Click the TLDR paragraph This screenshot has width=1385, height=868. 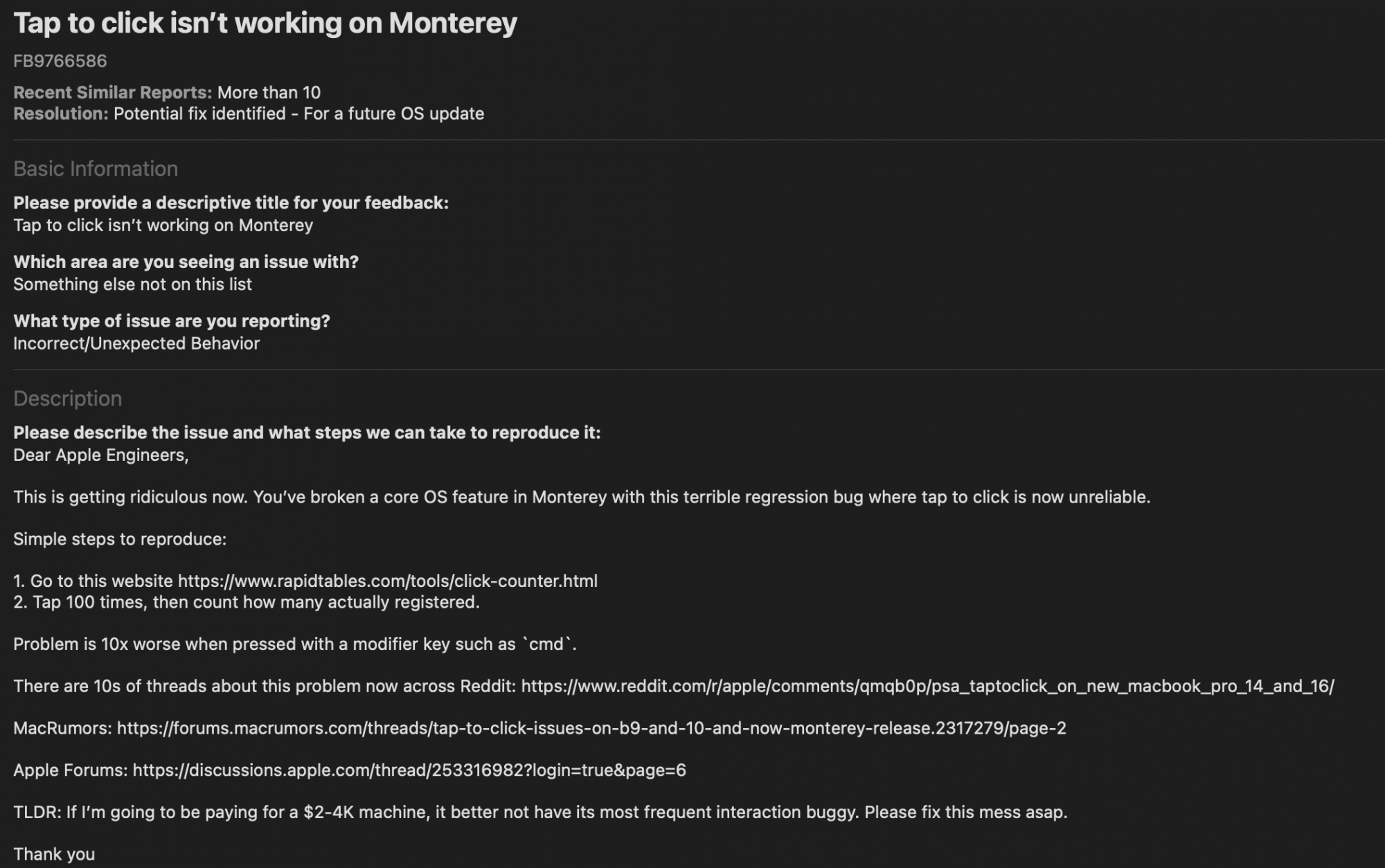point(540,812)
